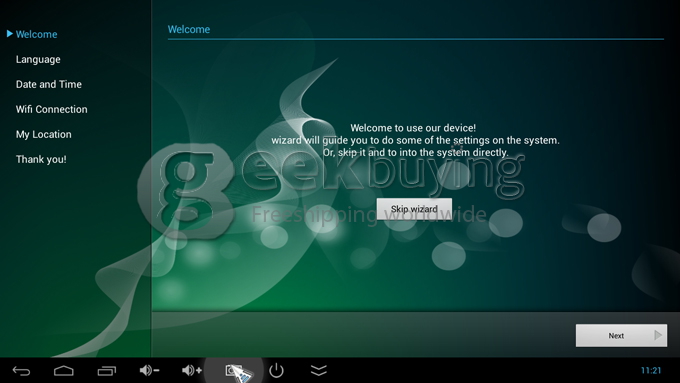This screenshot has width=680, height=383.
Task: Go to the Wifi Connection step
Action: pos(52,109)
